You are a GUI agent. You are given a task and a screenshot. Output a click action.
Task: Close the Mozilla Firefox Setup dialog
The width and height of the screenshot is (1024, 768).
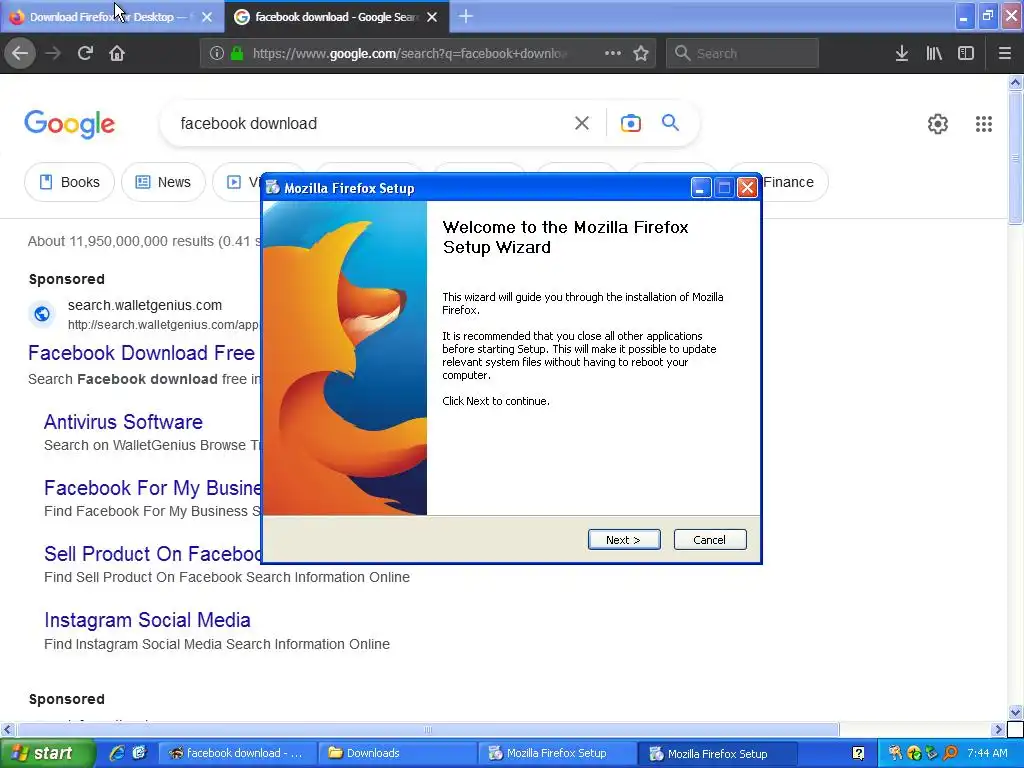(x=747, y=188)
